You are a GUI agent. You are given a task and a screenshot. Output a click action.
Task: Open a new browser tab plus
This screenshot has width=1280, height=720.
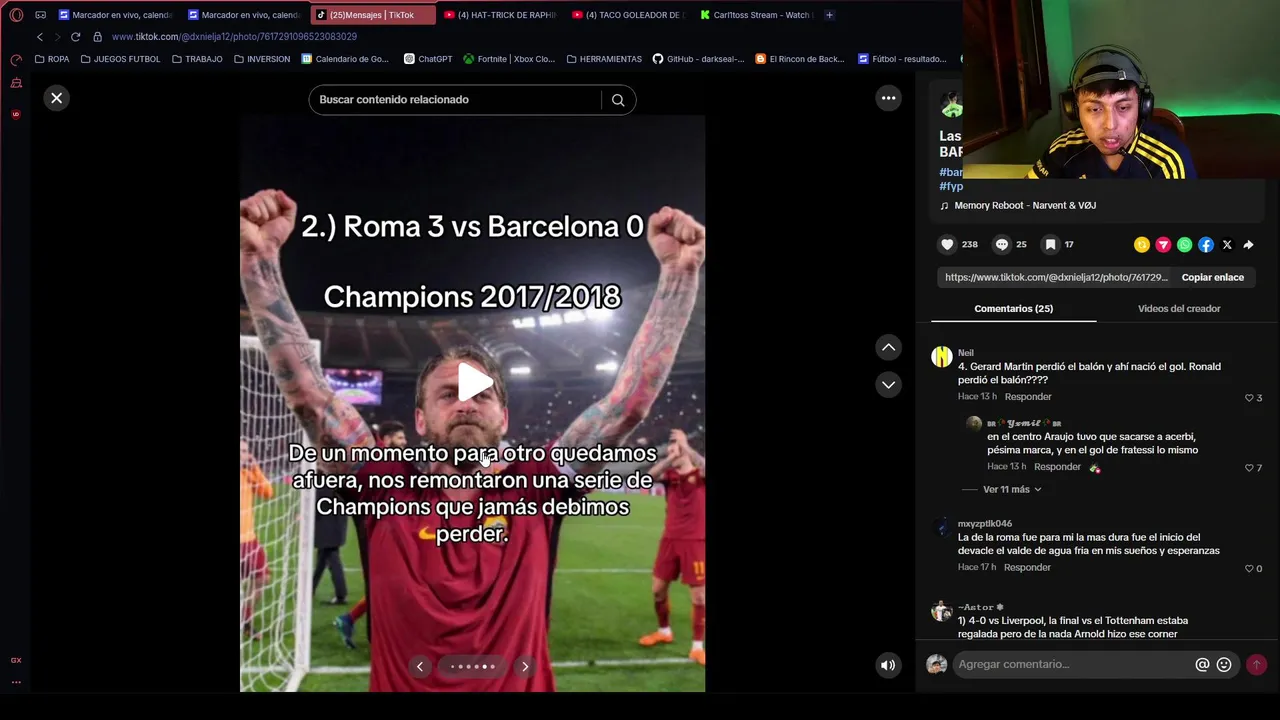click(829, 15)
